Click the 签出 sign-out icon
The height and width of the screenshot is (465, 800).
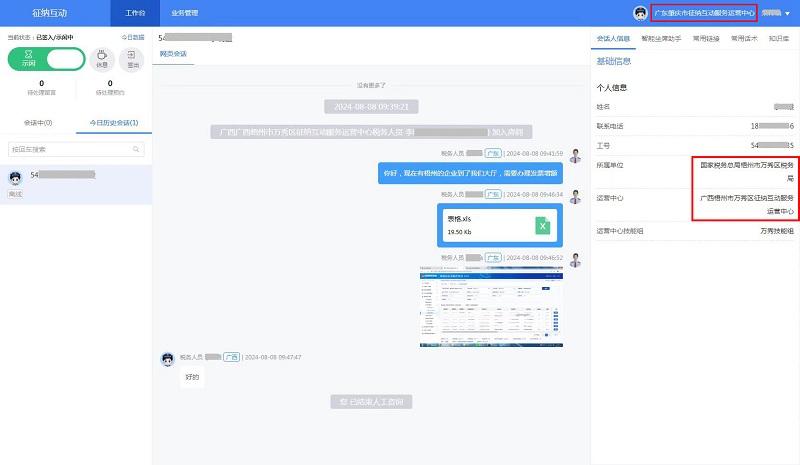coord(134,58)
